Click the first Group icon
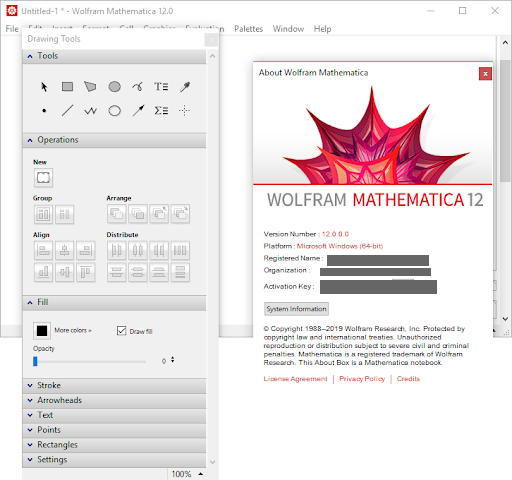512x480 pixels. click(43, 214)
